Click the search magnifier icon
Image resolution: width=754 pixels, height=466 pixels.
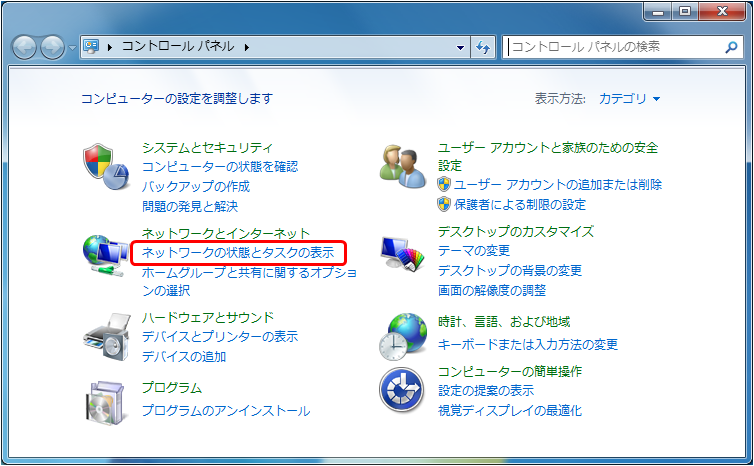731,47
